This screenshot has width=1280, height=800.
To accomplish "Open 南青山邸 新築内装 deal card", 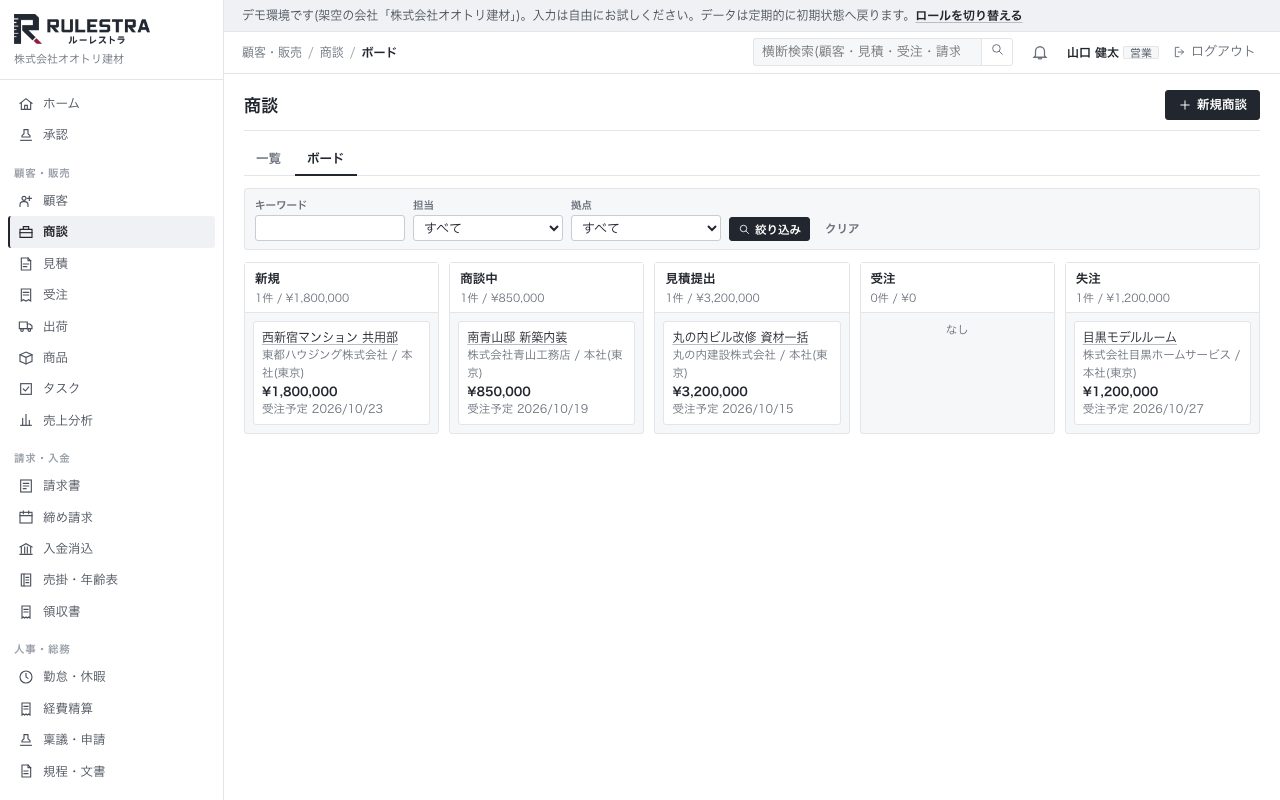I will click(x=517, y=338).
